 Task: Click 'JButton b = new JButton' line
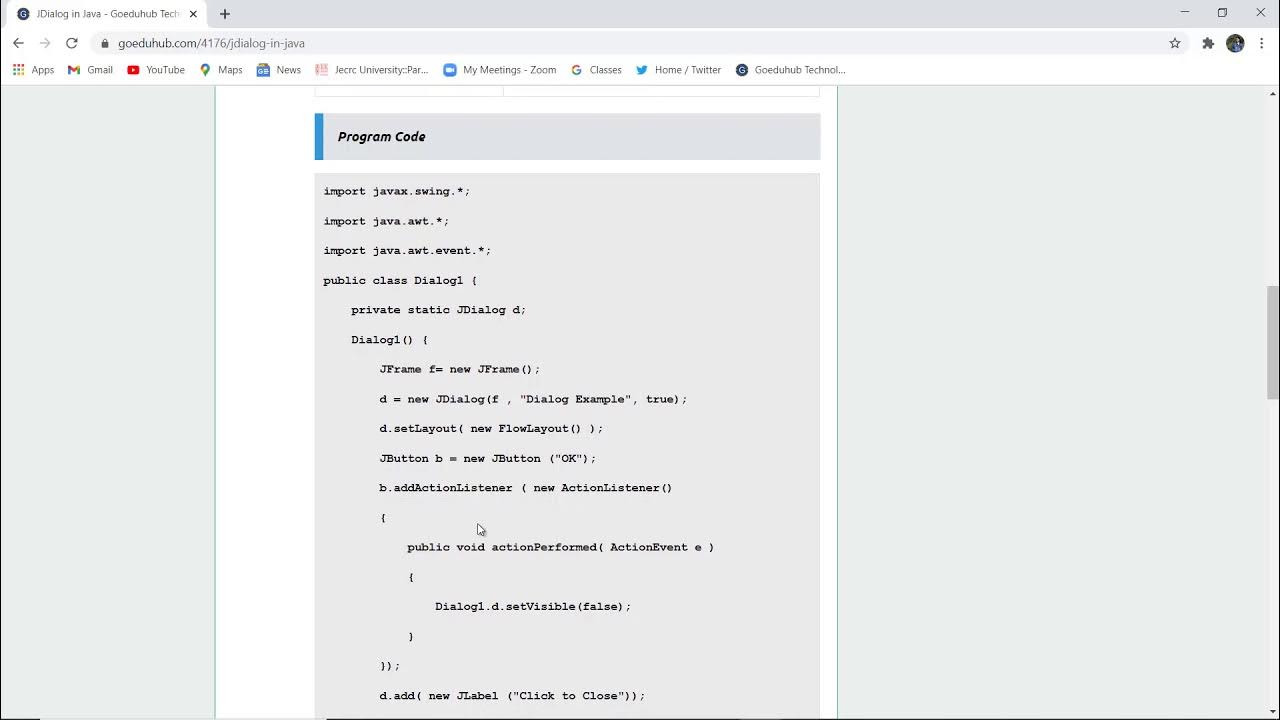click(x=487, y=459)
